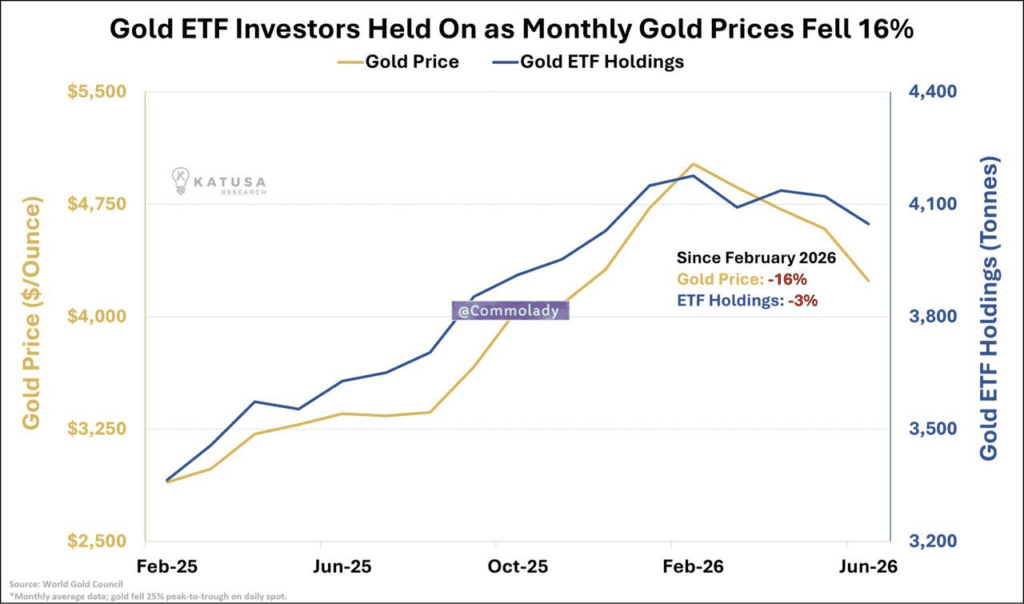Click the blue ETF Holdings legend line
The height and width of the screenshot is (604, 1024).
505,62
